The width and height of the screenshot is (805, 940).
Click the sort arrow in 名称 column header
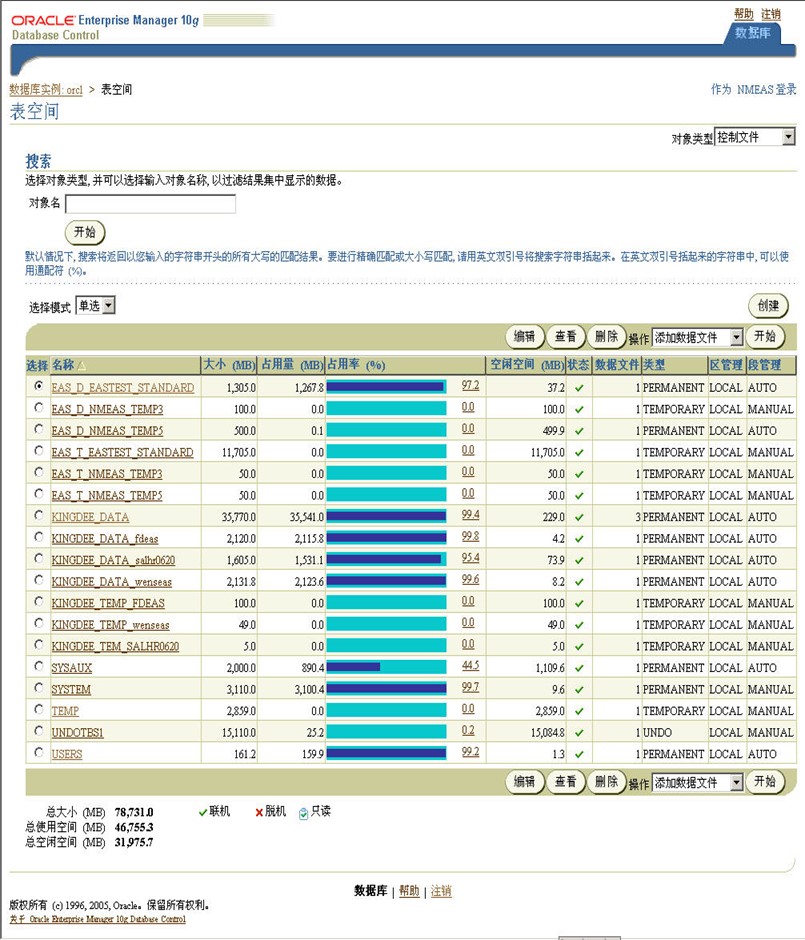[82, 366]
